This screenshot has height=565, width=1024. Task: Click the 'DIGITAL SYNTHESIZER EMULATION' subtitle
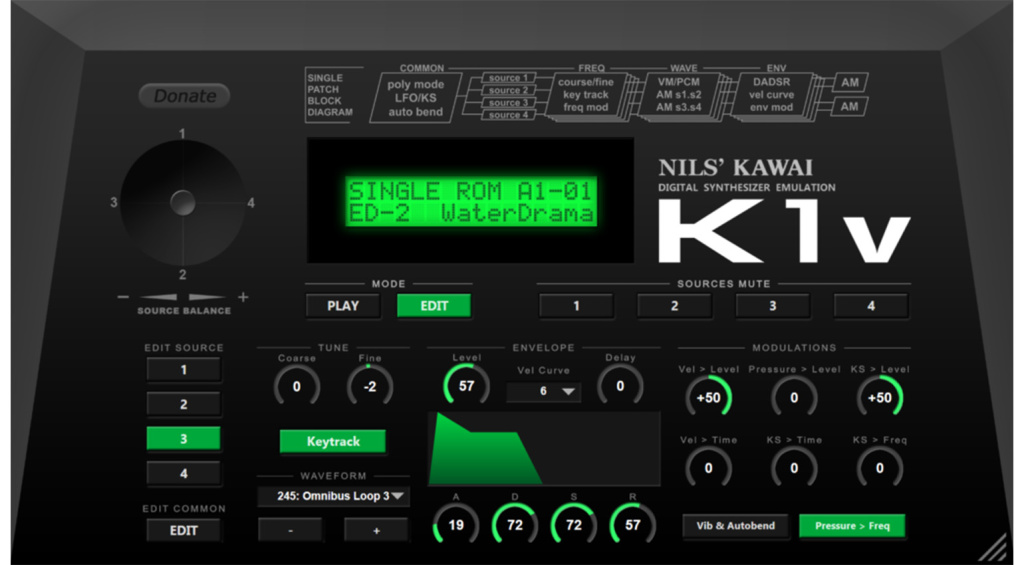(x=747, y=187)
